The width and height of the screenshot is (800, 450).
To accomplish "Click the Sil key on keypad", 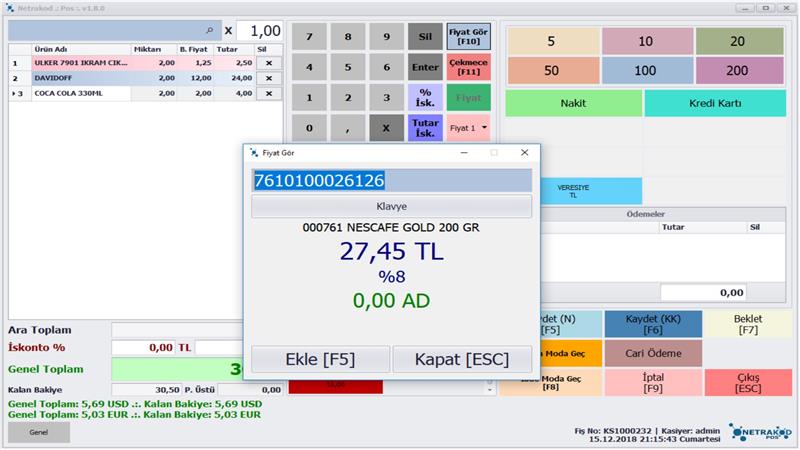I will coord(425,37).
